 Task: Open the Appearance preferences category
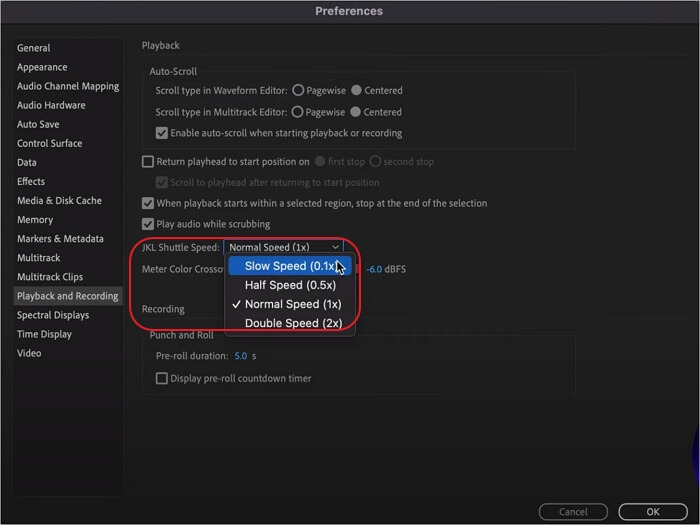(x=42, y=67)
